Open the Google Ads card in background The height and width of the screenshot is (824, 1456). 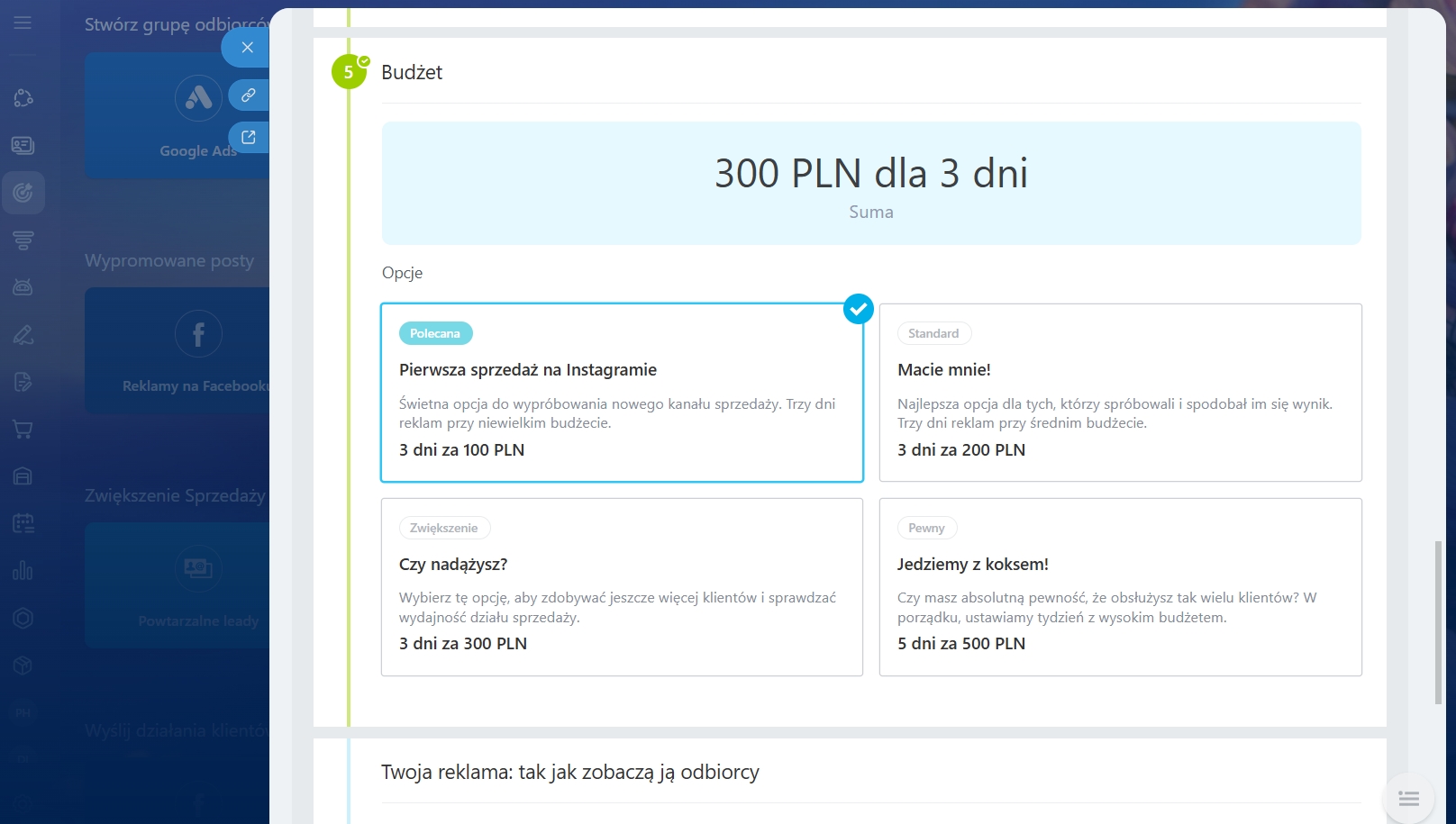(177, 115)
